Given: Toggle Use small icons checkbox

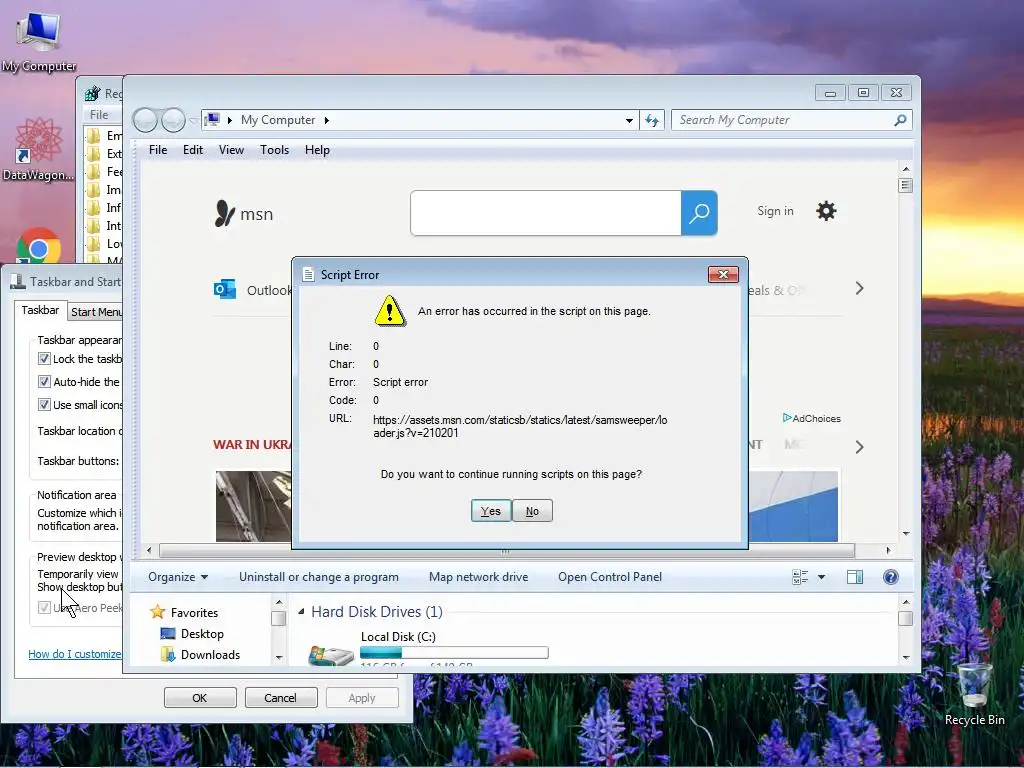Looking at the screenshot, I should pos(44,404).
